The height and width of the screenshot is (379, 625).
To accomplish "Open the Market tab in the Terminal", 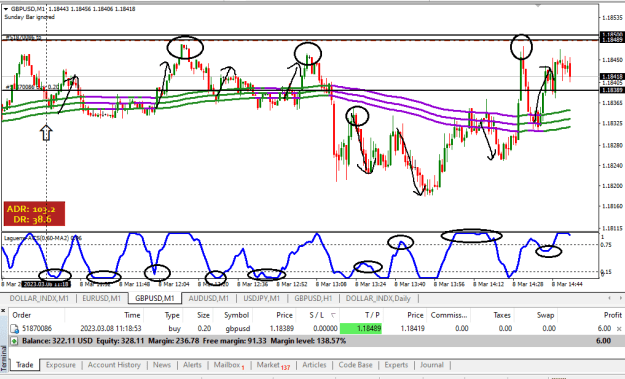I will tap(273, 365).
